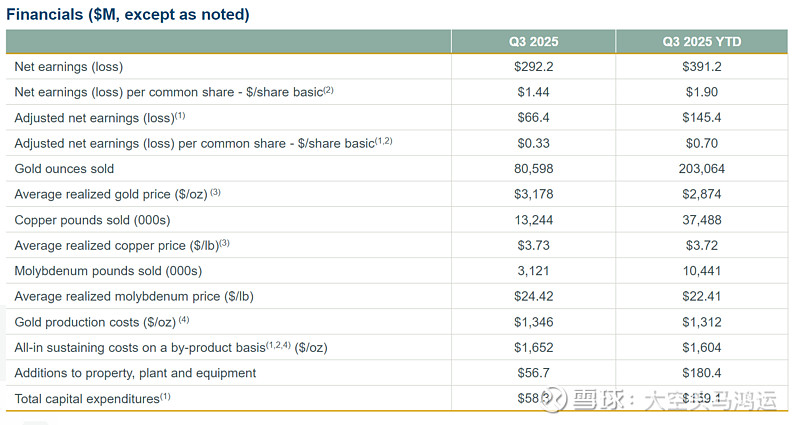Click the $3,178 gold price value
The image size is (800, 425).
(x=533, y=194)
